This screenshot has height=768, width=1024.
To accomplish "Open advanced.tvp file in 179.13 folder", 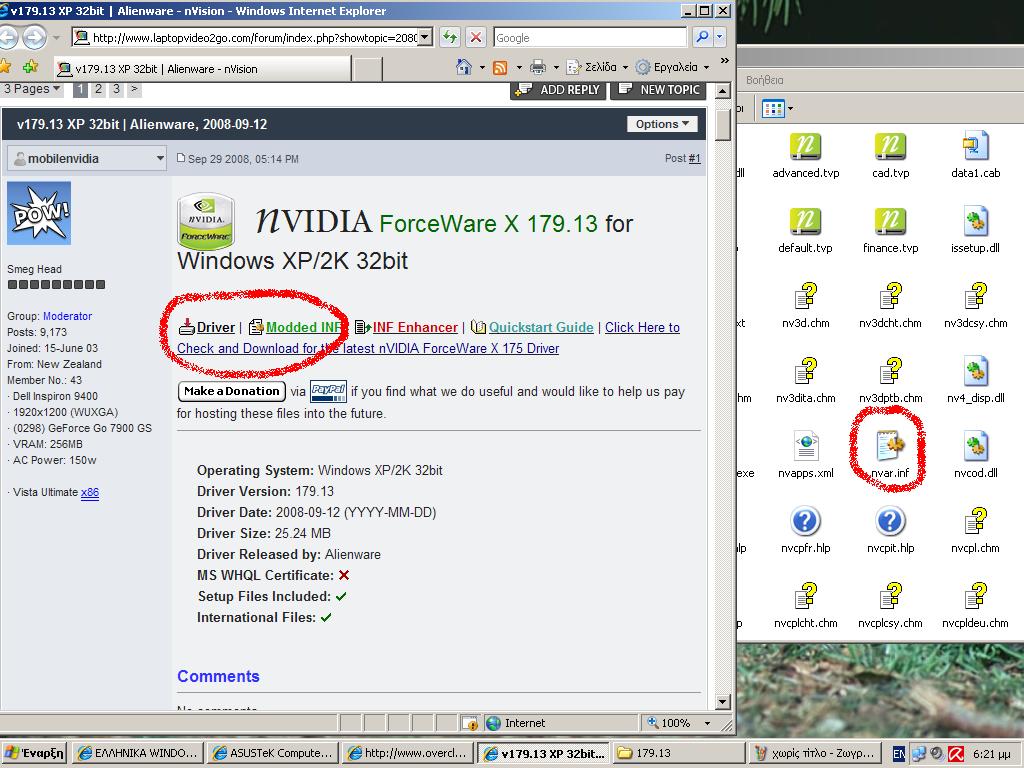I will point(805,155).
